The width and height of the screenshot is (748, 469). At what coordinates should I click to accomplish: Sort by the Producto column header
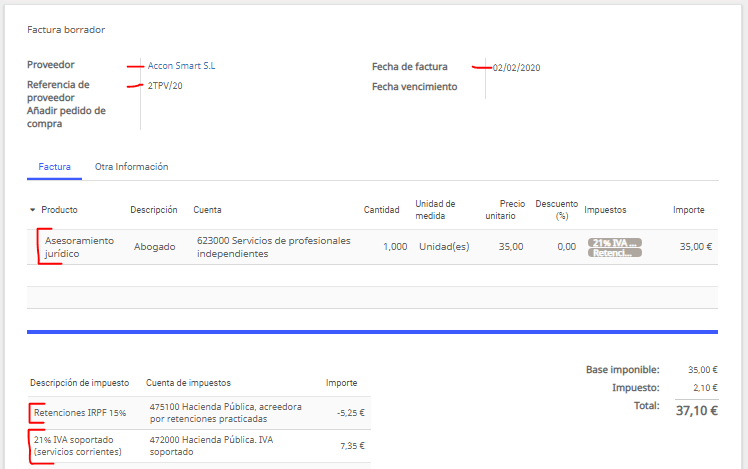pyautogui.click(x=59, y=210)
